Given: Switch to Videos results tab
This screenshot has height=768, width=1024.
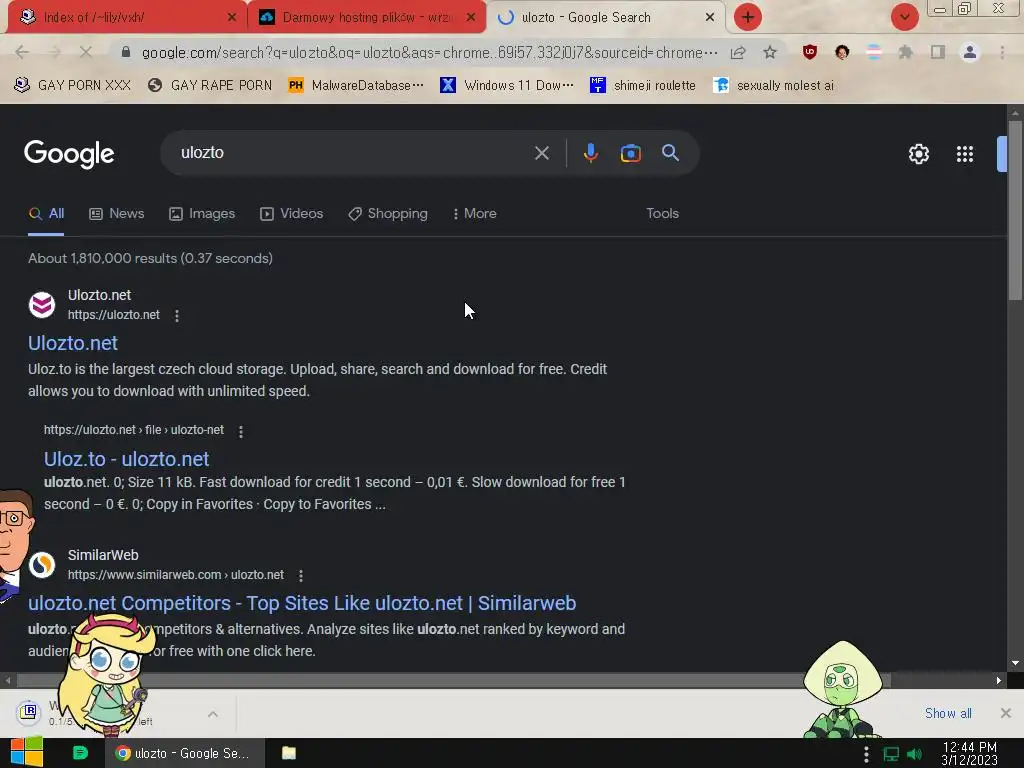Looking at the screenshot, I should pyautogui.click(x=291, y=214).
